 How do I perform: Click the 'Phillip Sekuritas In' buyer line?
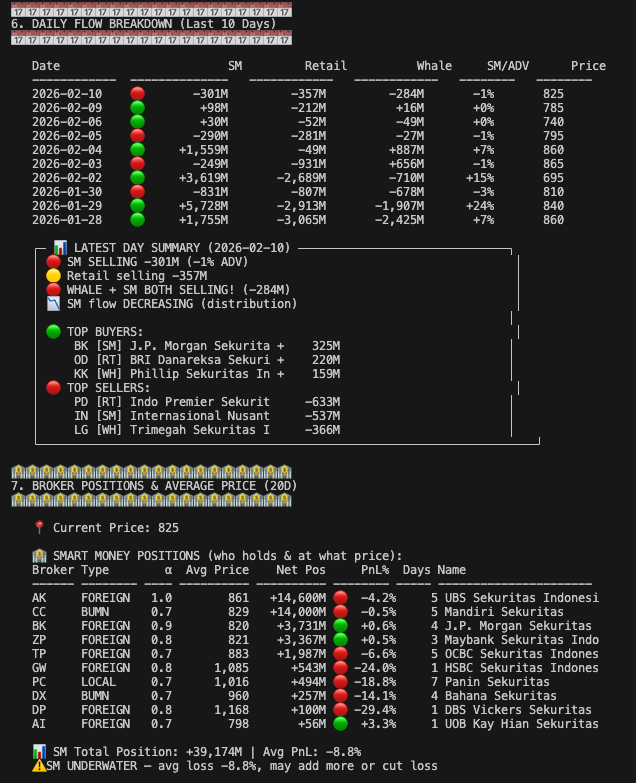point(207,374)
